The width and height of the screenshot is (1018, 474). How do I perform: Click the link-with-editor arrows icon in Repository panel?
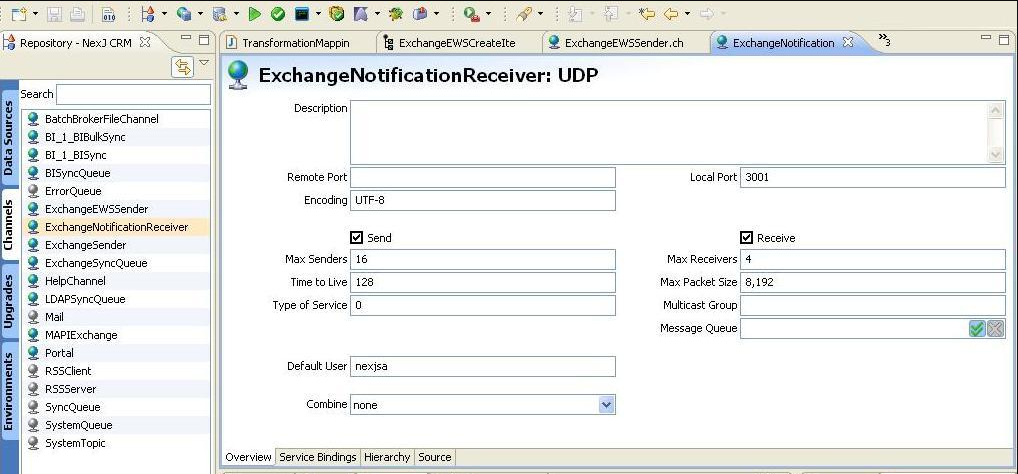(182, 67)
